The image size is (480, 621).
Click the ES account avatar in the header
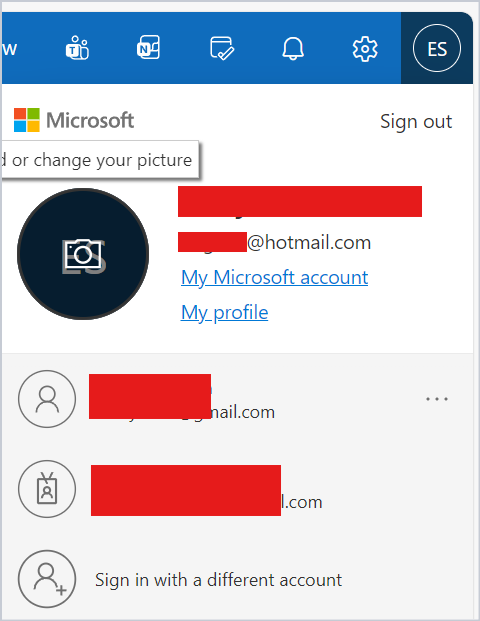point(437,48)
